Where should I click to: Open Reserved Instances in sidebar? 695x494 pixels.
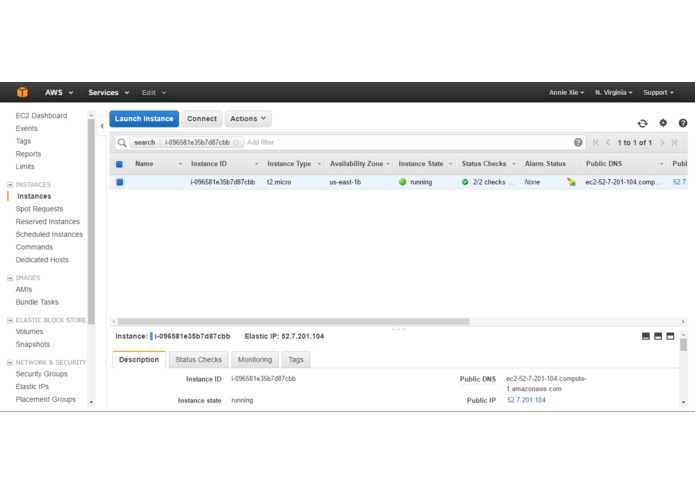click(47, 222)
